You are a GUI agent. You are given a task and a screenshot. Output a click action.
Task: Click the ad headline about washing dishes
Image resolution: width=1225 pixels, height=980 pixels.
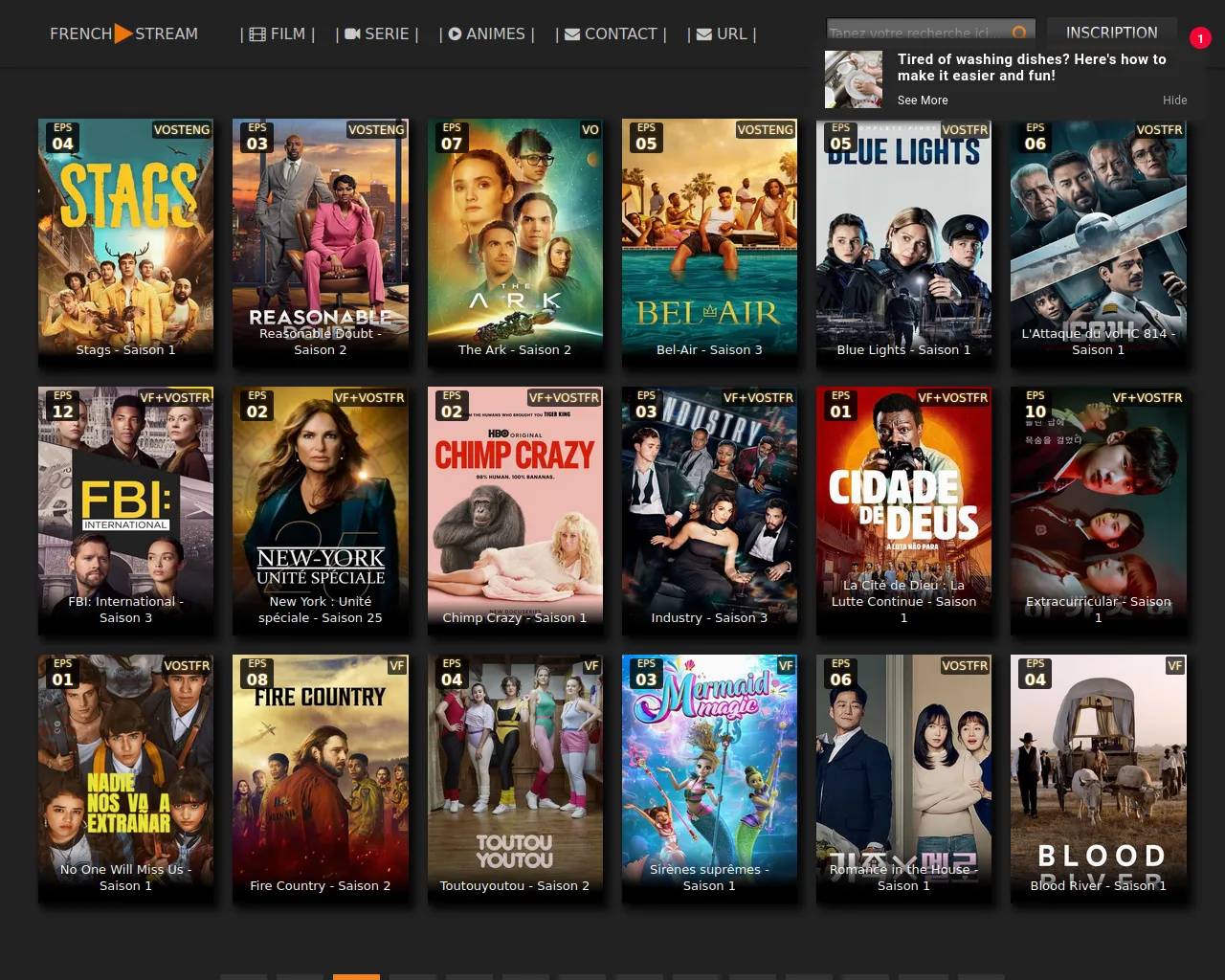click(1032, 67)
